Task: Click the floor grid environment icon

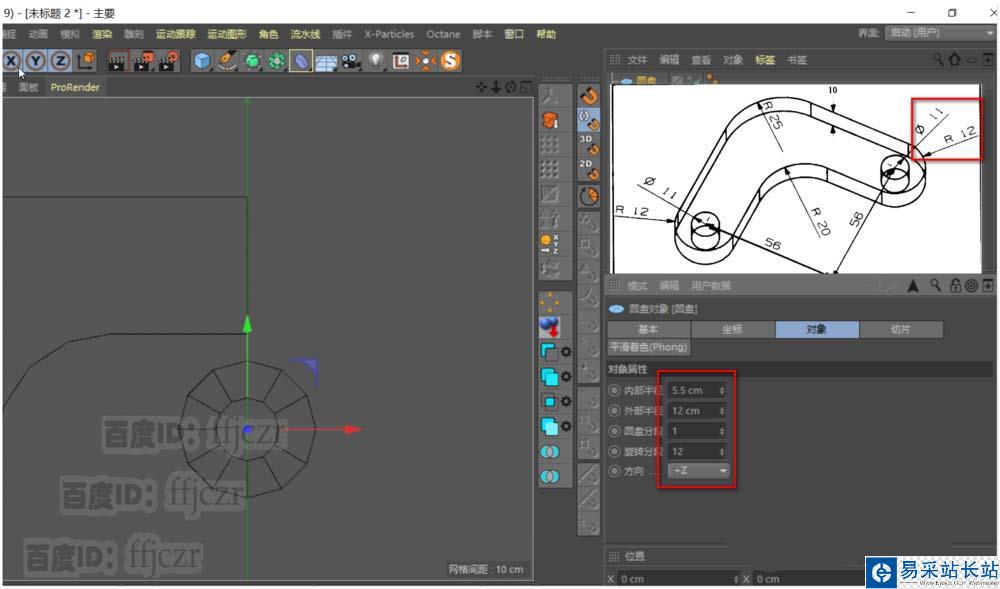Action: coord(326,61)
